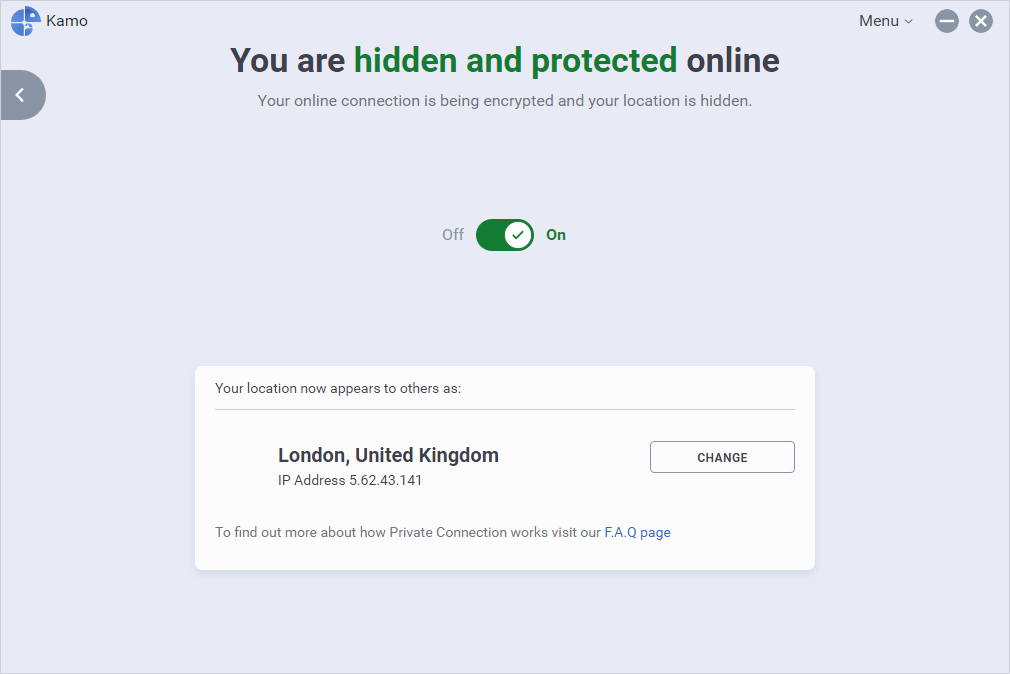Open the Menu dropdown
This screenshot has width=1010, height=674.
click(879, 21)
